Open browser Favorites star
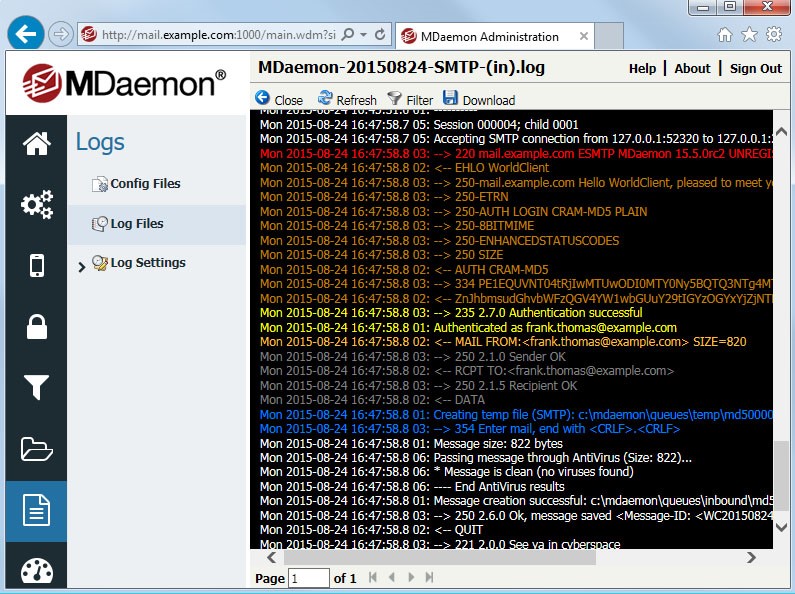795x594 pixels. pyautogui.click(x=749, y=34)
